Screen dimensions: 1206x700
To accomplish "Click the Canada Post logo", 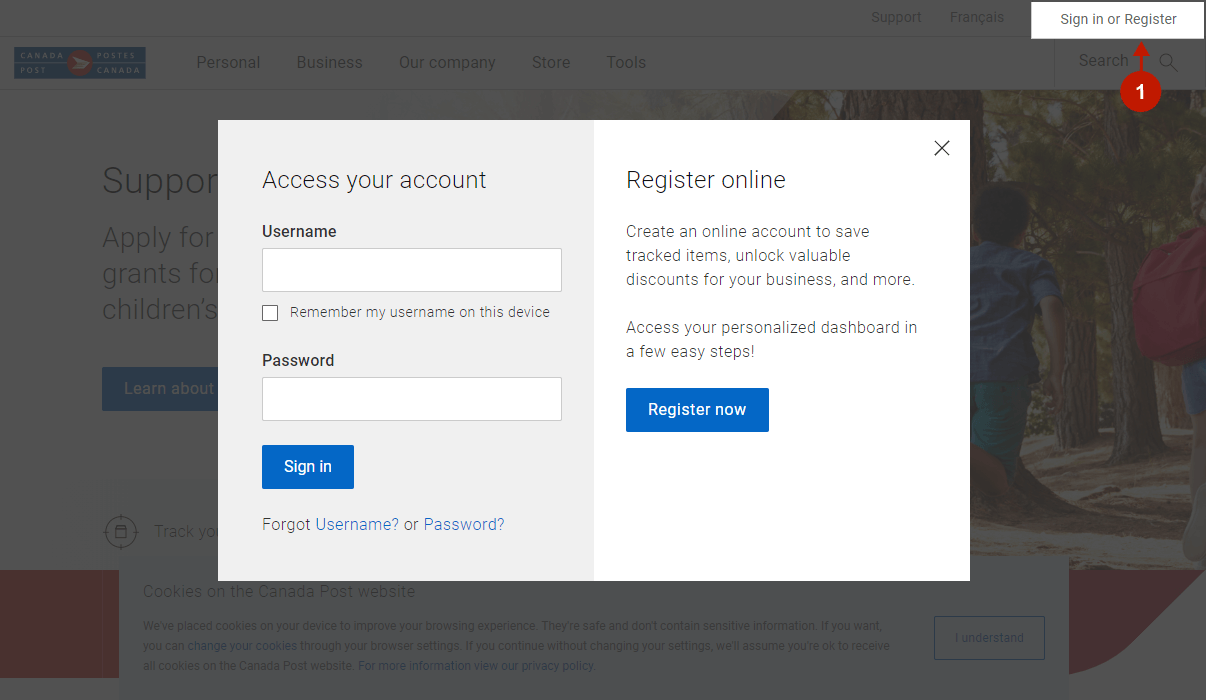I will pyautogui.click(x=80, y=63).
